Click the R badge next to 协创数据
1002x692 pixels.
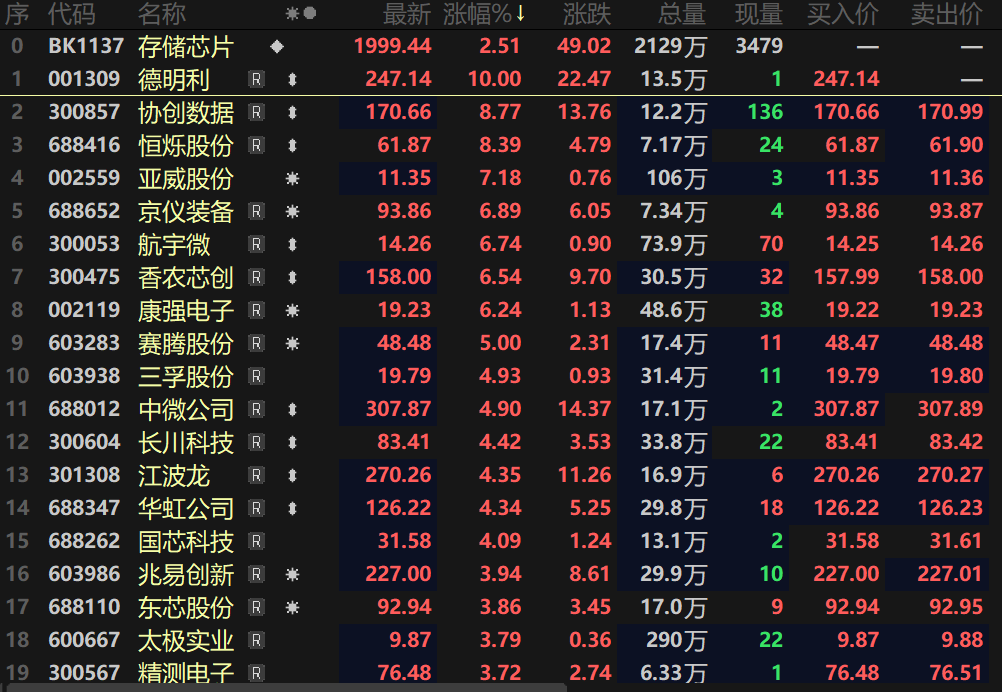[x=256, y=112]
